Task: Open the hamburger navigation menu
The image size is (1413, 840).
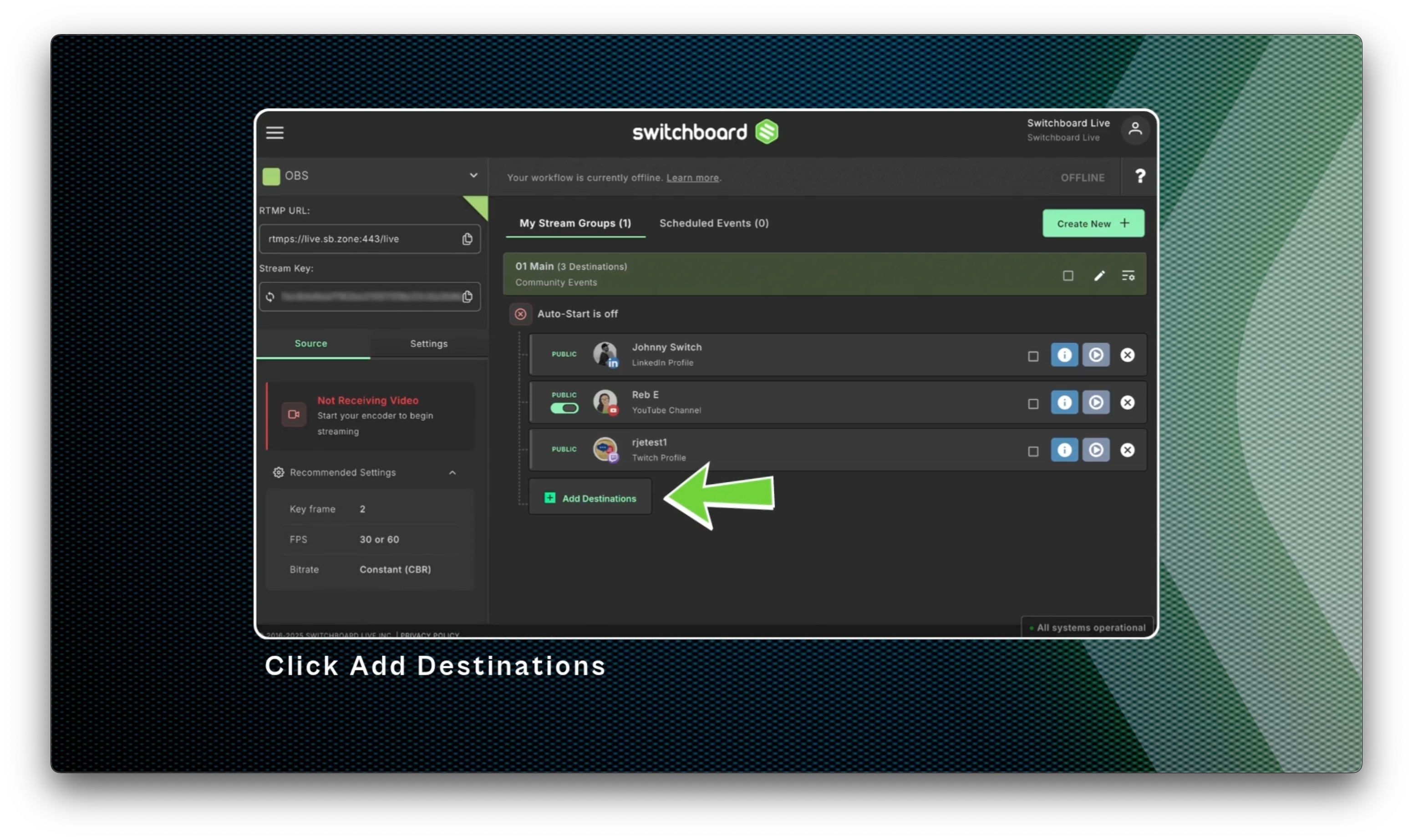Action: point(275,132)
